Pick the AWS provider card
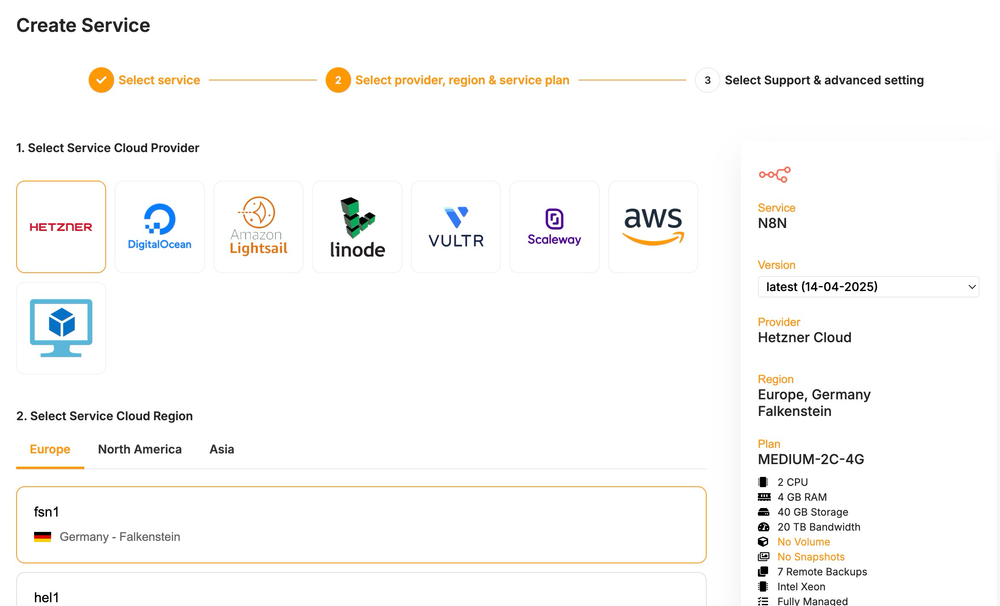The width and height of the screenshot is (1000, 606). 653,227
